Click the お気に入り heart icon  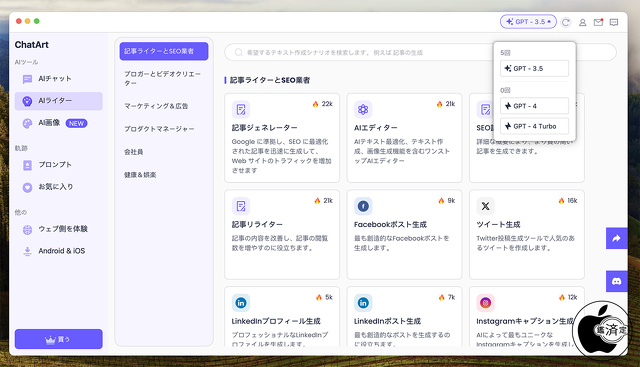[x=27, y=187]
